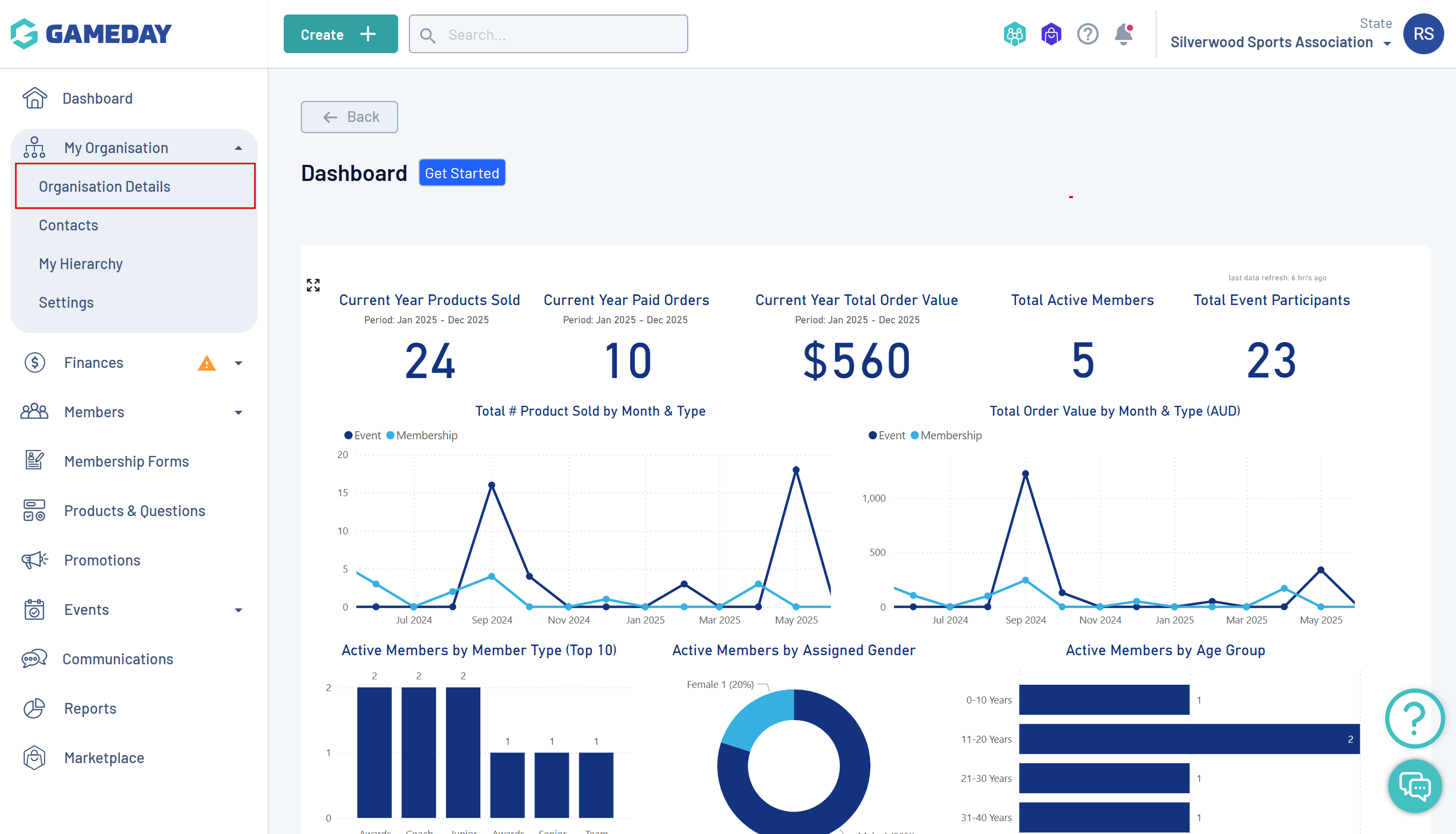Go to Membership Forms in sidebar
Image resolution: width=1456 pixels, height=834 pixels.
pos(126,462)
